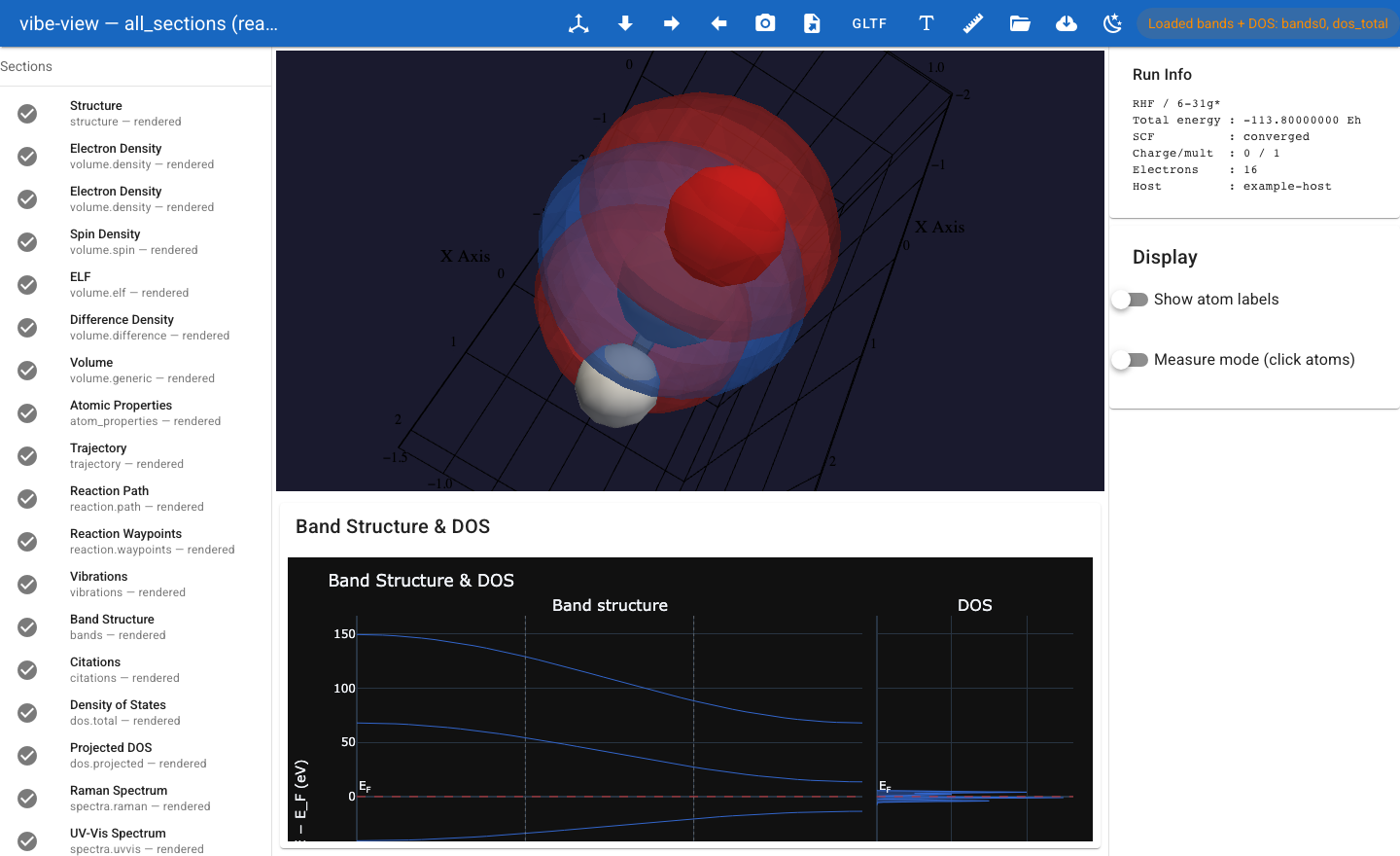
Task: Open the first Electron Density section
Action: click(x=135, y=157)
